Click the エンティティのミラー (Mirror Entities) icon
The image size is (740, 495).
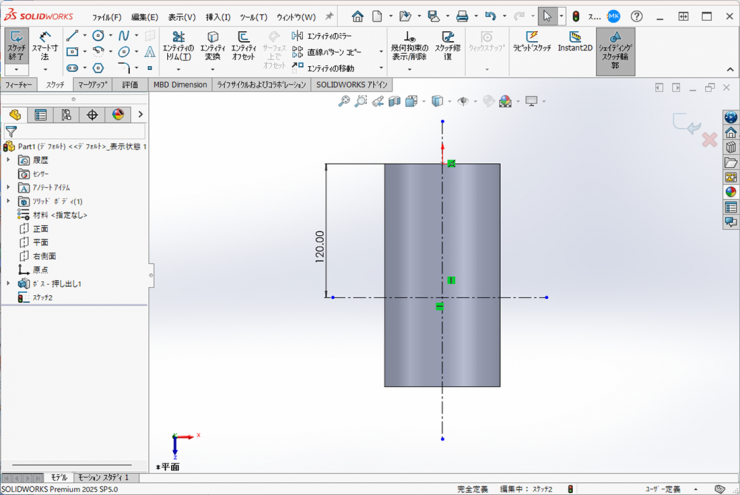pos(297,36)
